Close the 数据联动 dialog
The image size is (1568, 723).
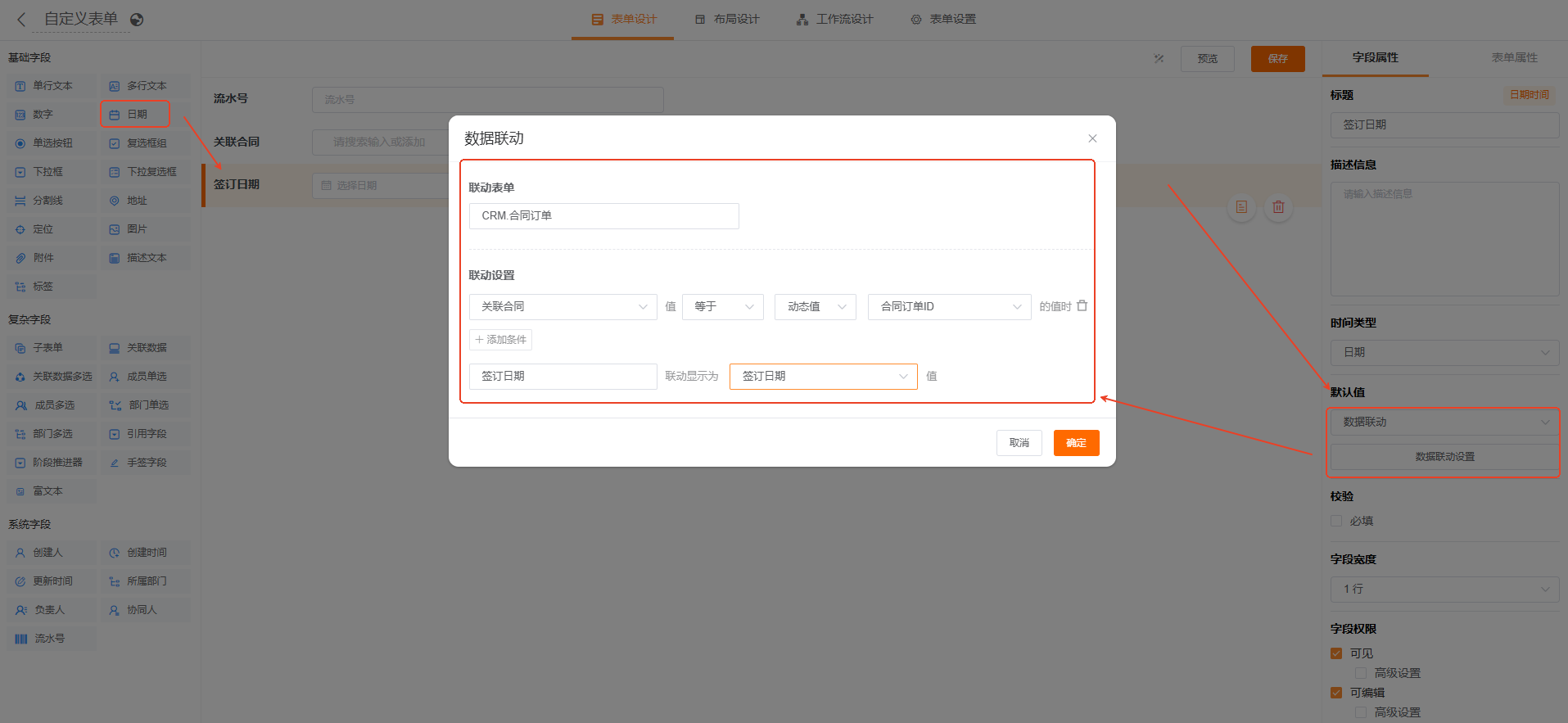tap(1092, 138)
